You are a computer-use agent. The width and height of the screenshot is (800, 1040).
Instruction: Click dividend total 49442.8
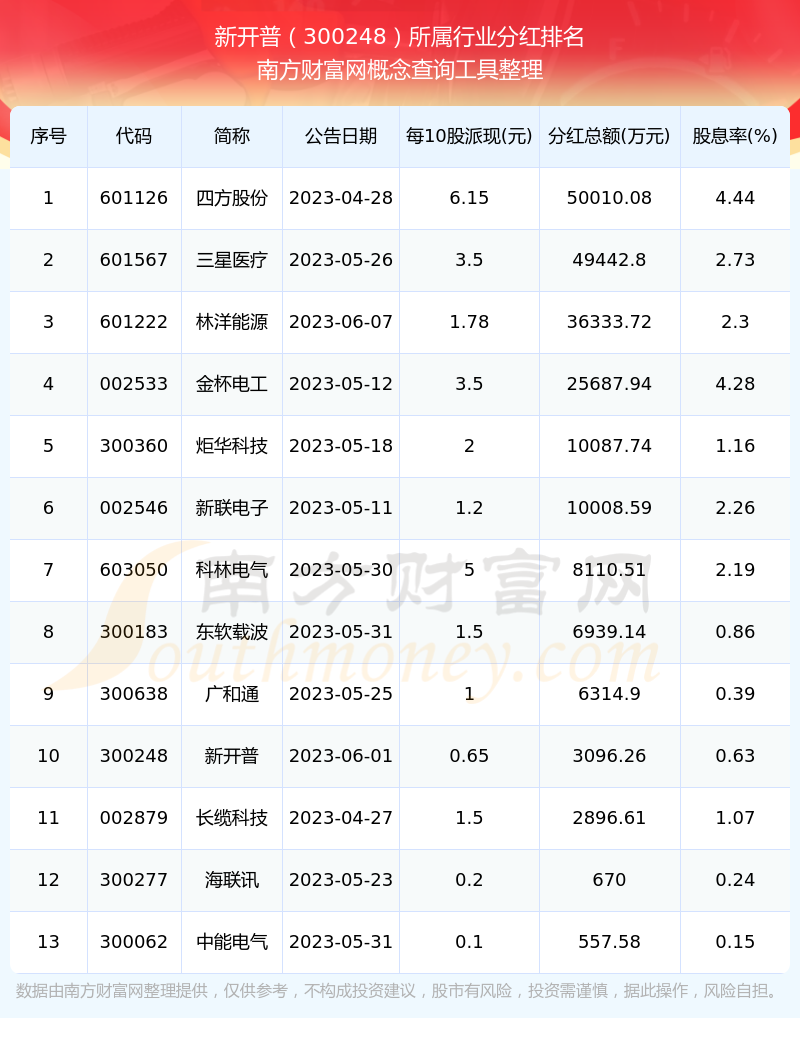coord(609,259)
